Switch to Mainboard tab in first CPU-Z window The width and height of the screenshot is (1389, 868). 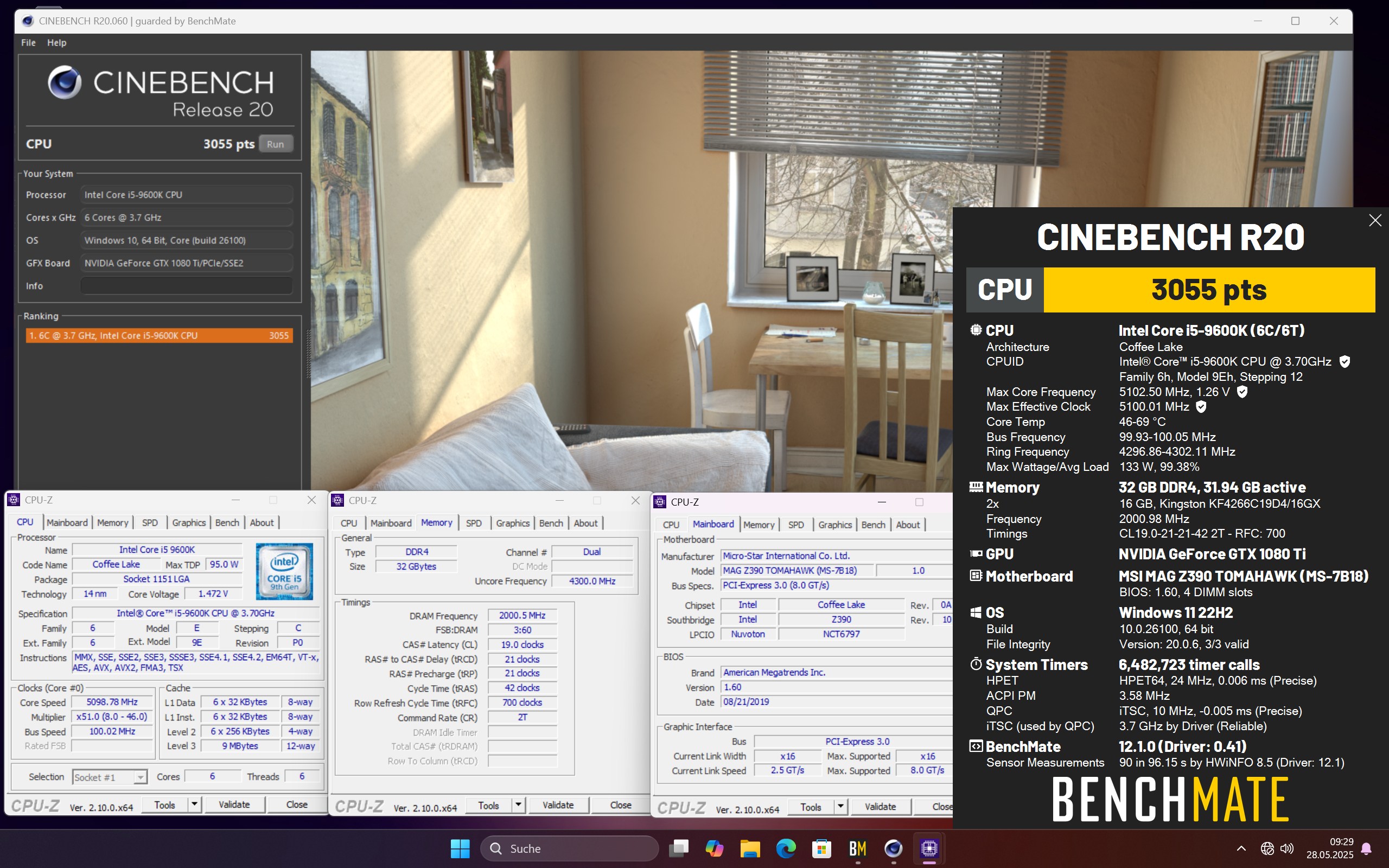[67, 522]
